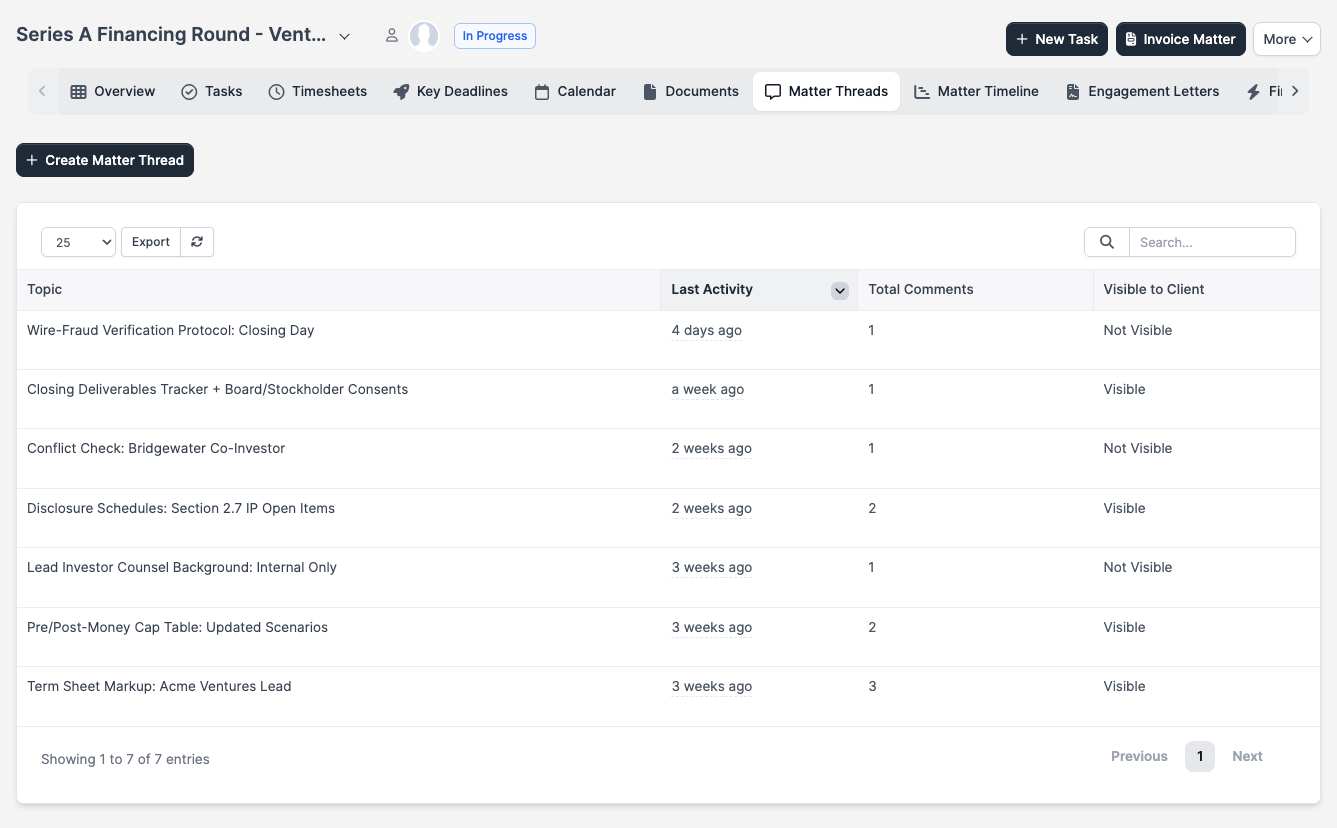Open Term Sheet Markup: Acme Ventures Lead thread
The width and height of the screenshot is (1337, 828).
pos(159,686)
